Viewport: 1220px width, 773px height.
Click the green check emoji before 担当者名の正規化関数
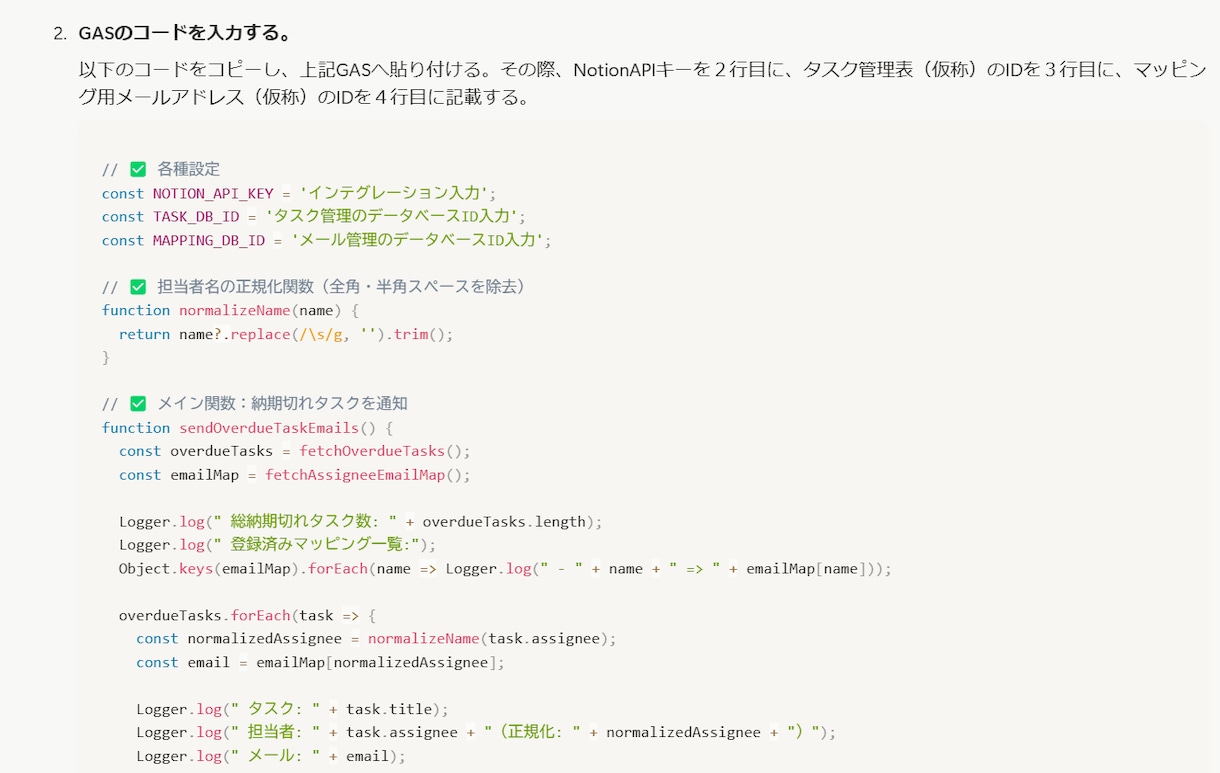138,287
